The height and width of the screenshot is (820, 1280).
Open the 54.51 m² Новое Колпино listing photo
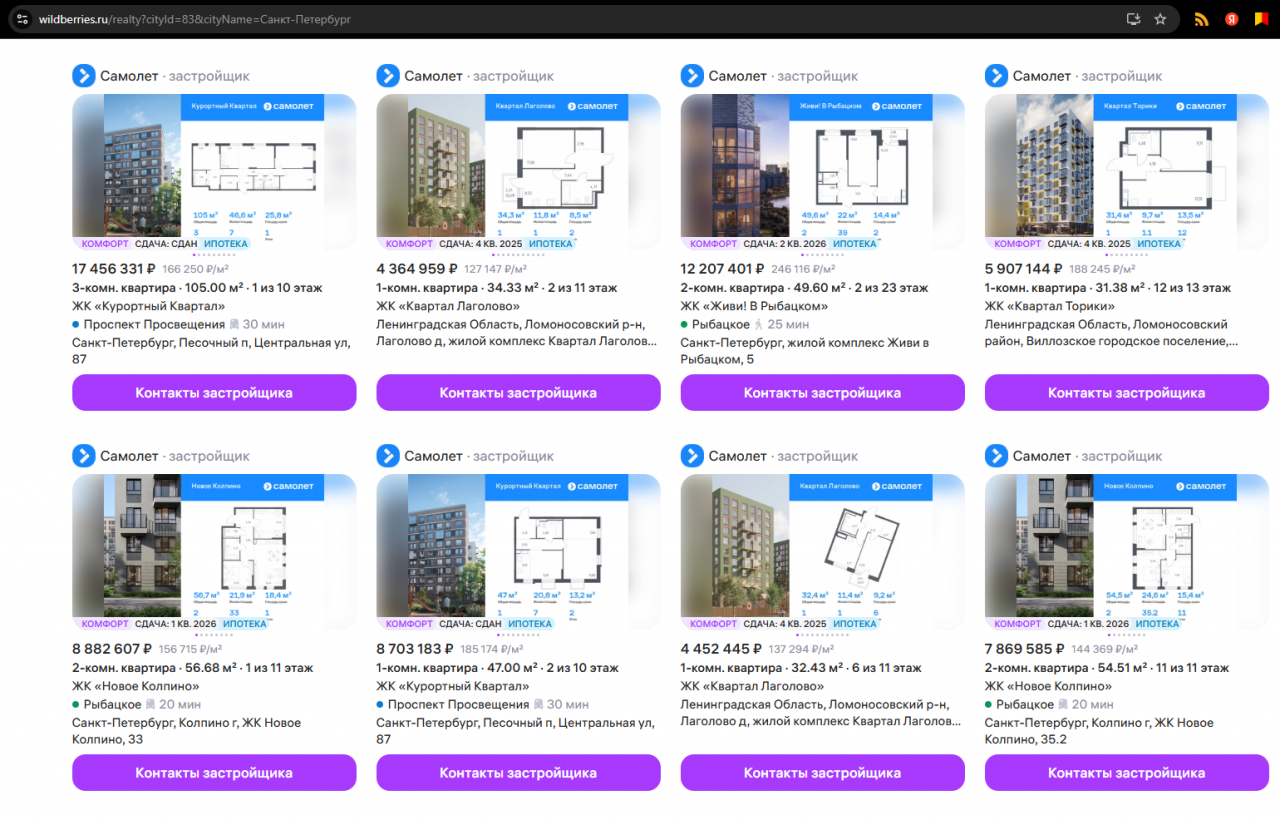[1127, 551]
